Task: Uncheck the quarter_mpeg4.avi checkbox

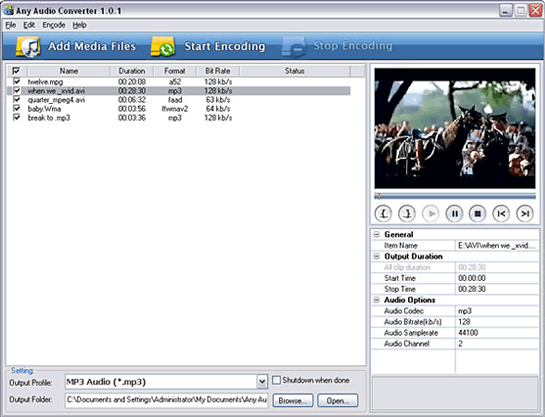Action: coord(16,99)
